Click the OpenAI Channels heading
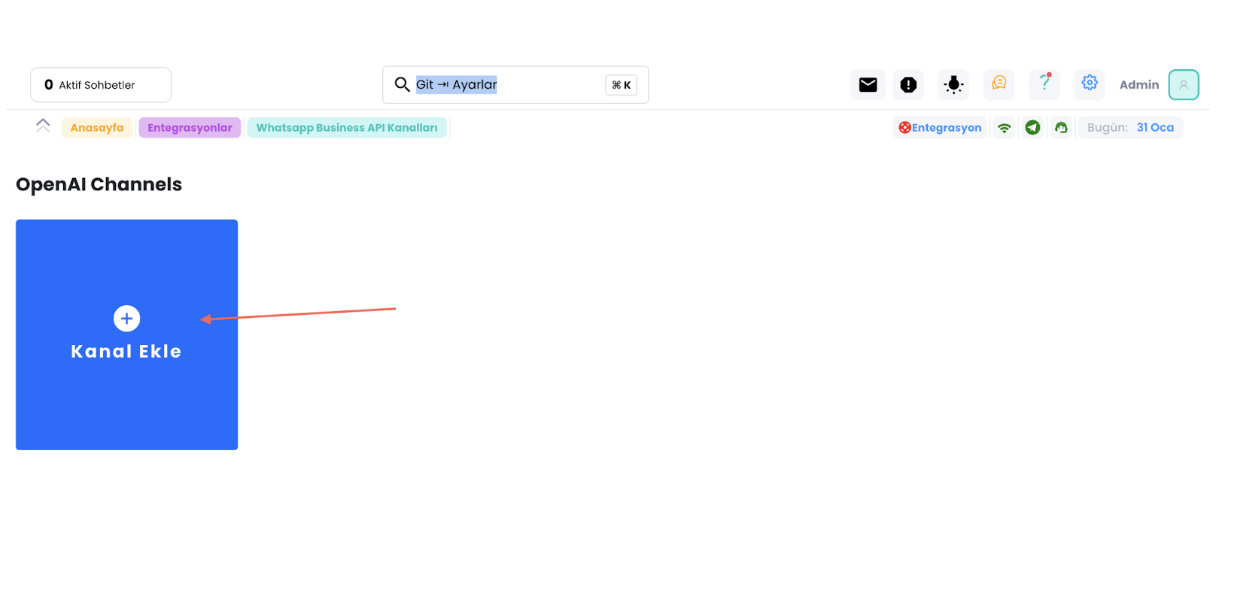The width and height of the screenshot is (1254, 594). tap(99, 185)
